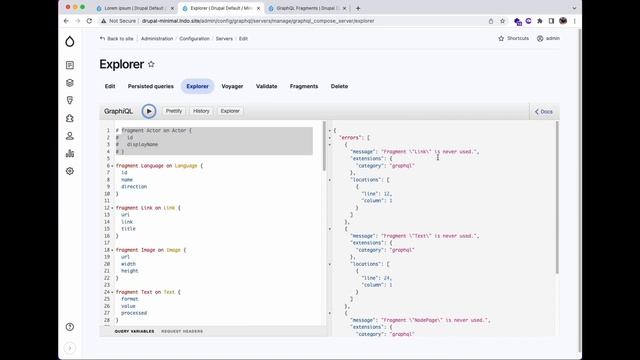640x360 pixels.
Task: Collapse fragment Link fold arrow at line 12
Action: coord(113,208)
